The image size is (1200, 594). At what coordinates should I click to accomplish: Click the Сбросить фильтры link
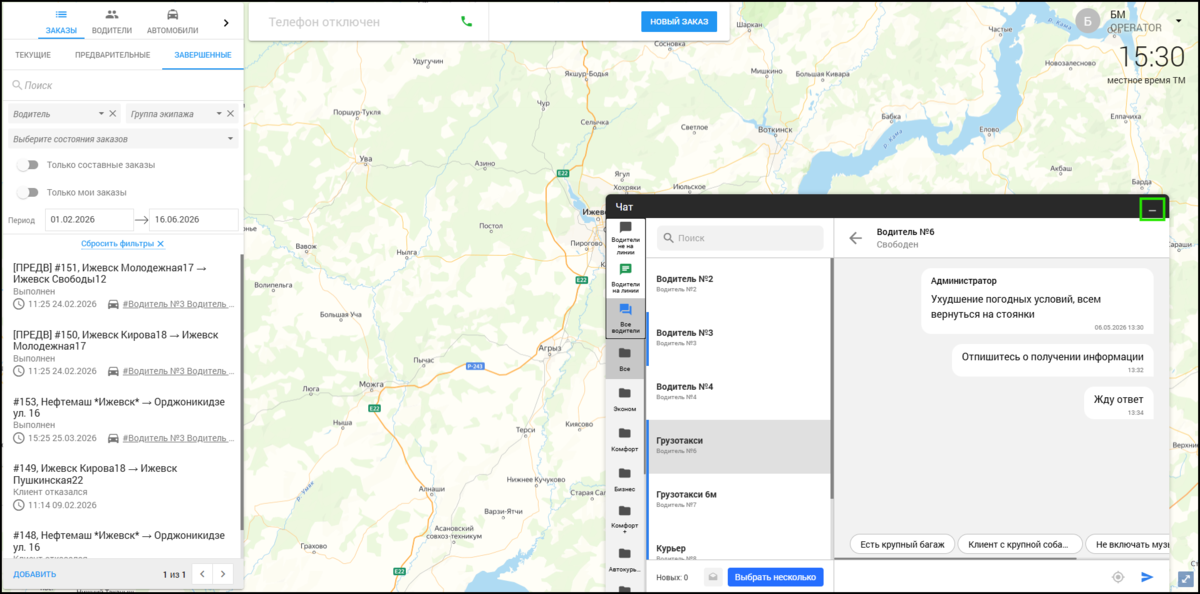(x=122, y=244)
